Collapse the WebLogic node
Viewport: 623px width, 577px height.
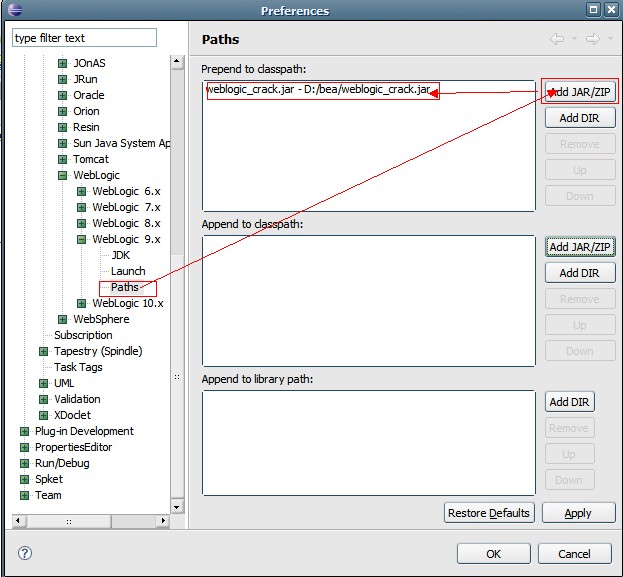[62, 175]
